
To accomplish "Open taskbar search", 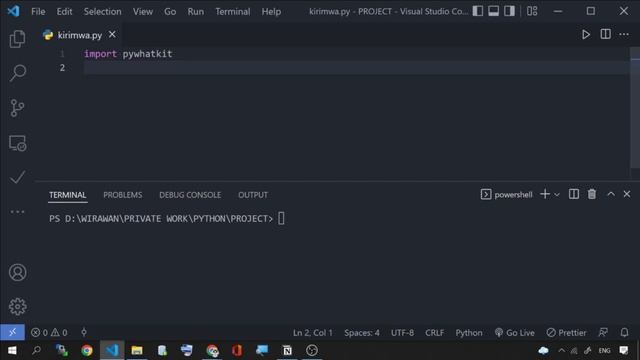I will click(36, 351).
